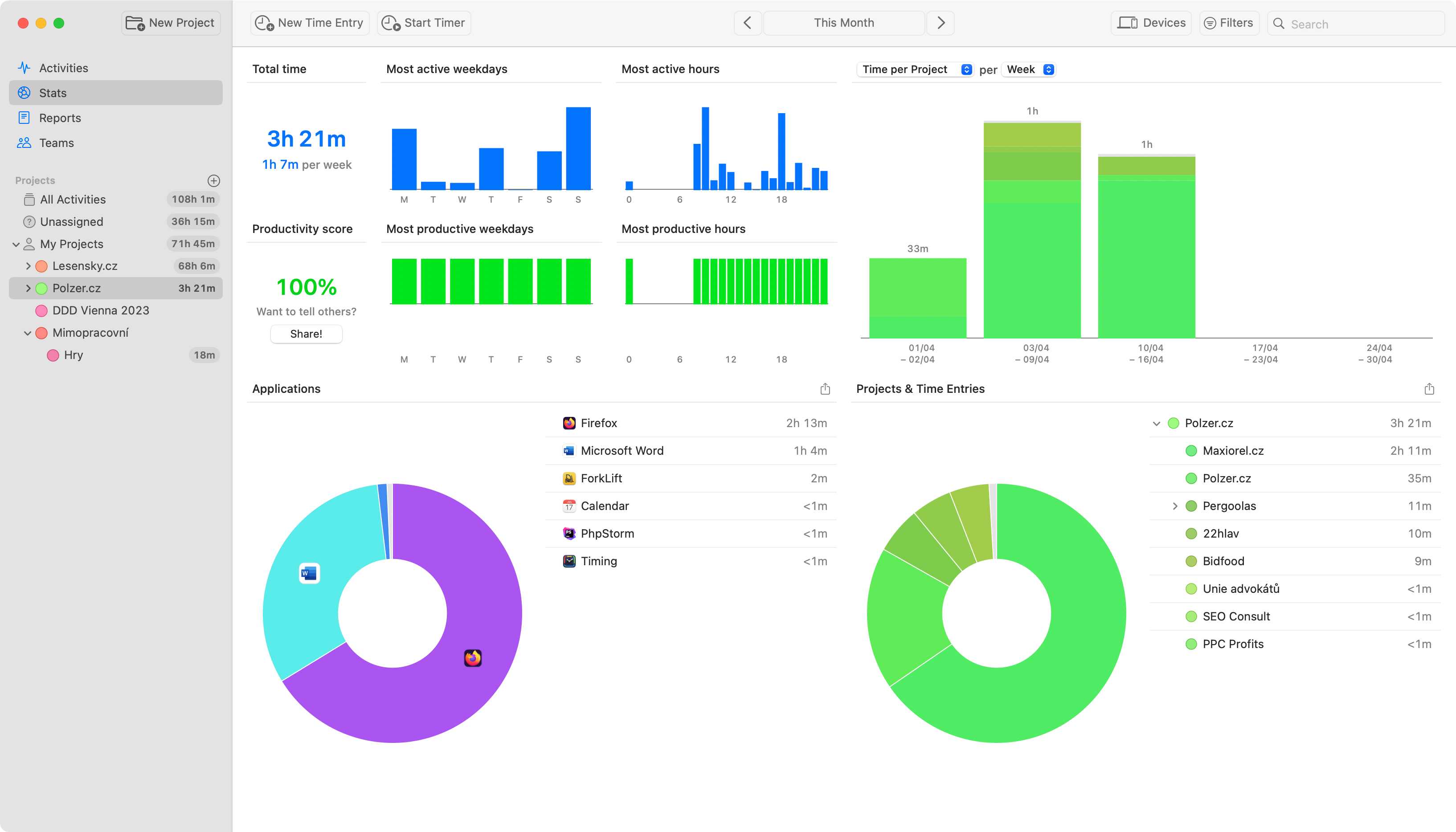The width and height of the screenshot is (1456, 832).
Task: Open the Week interval dropdown
Action: [1029, 69]
